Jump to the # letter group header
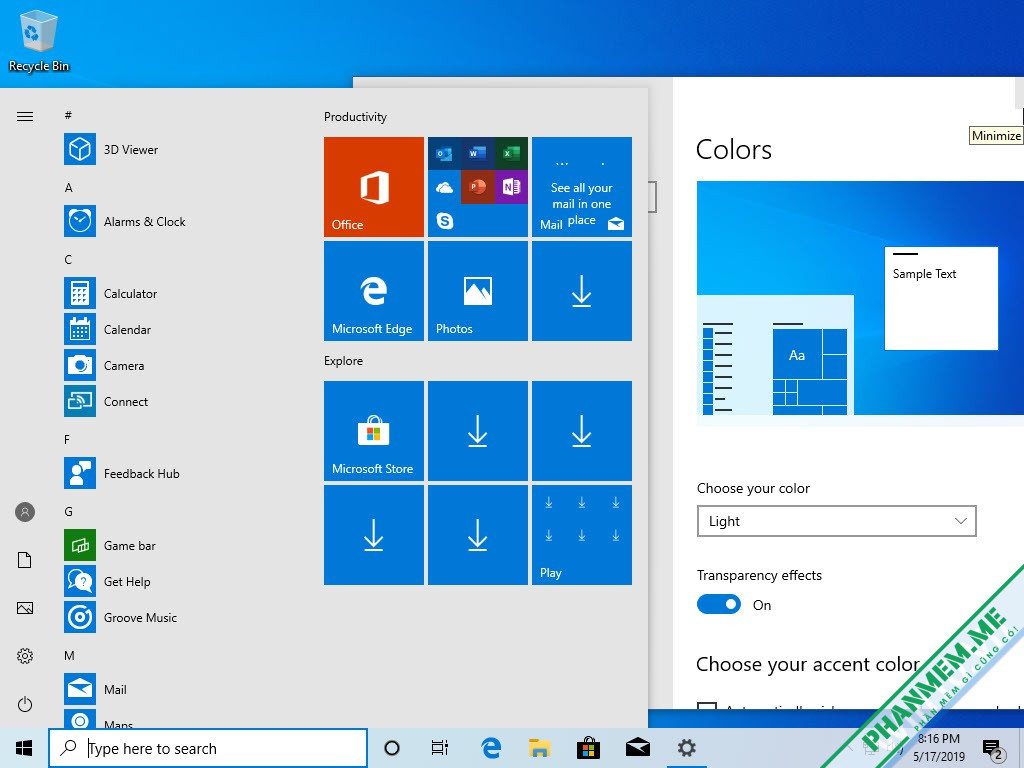Image resolution: width=1024 pixels, height=768 pixels. (x=68, y=116)
